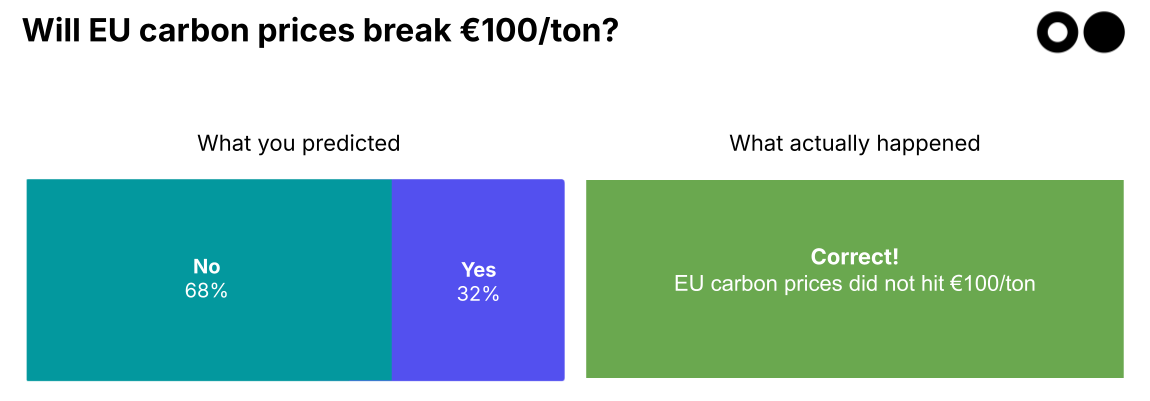The width and height of the screenshot is (1150, 401).
Task: Click the bold "Correct!" result text
Action: pyautogui.click(x=854, y=257)
